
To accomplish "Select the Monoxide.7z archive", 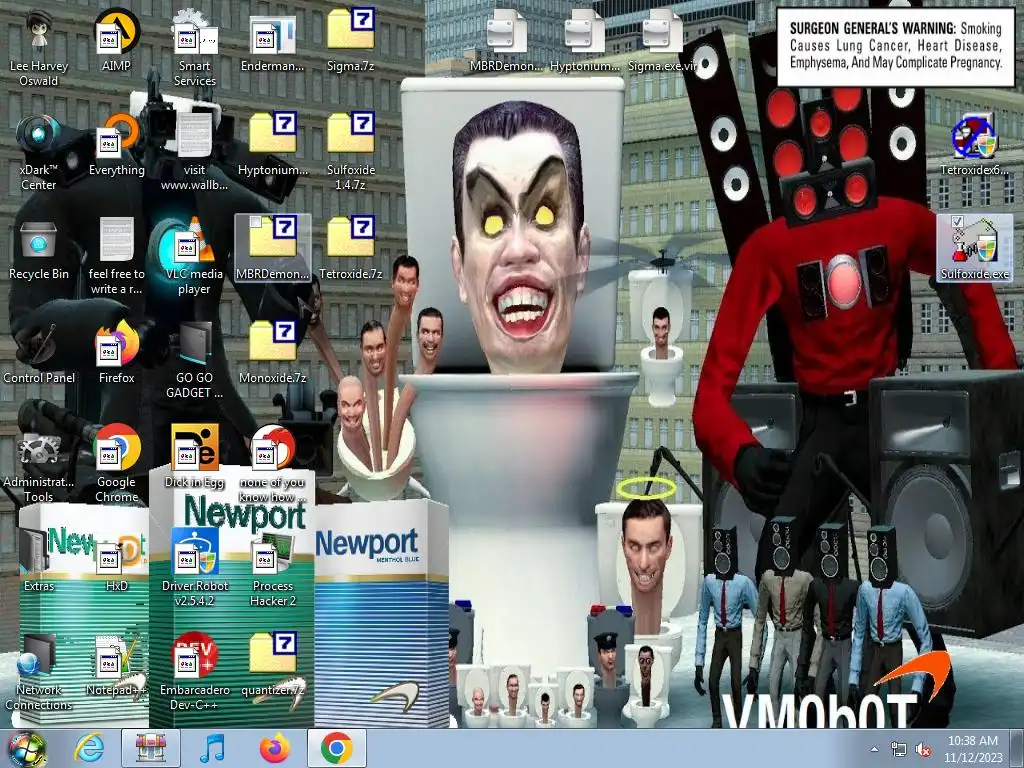I will [272, 353].
